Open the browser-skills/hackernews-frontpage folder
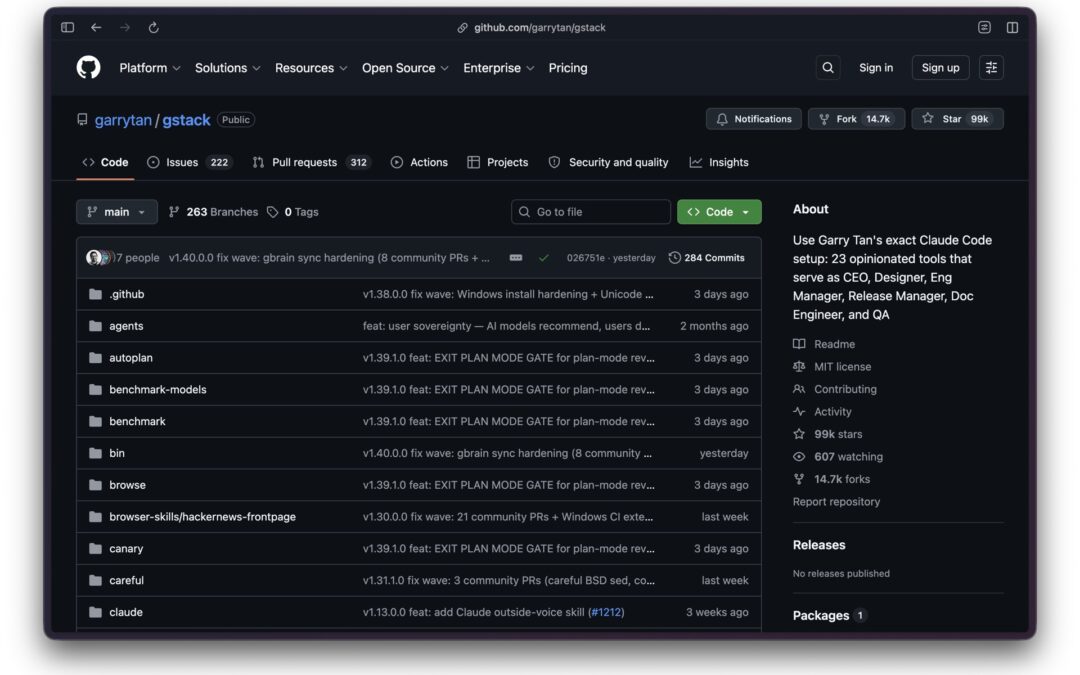Image resolution: width=1080 pixels, height=675 pixels. click(202, 517)
